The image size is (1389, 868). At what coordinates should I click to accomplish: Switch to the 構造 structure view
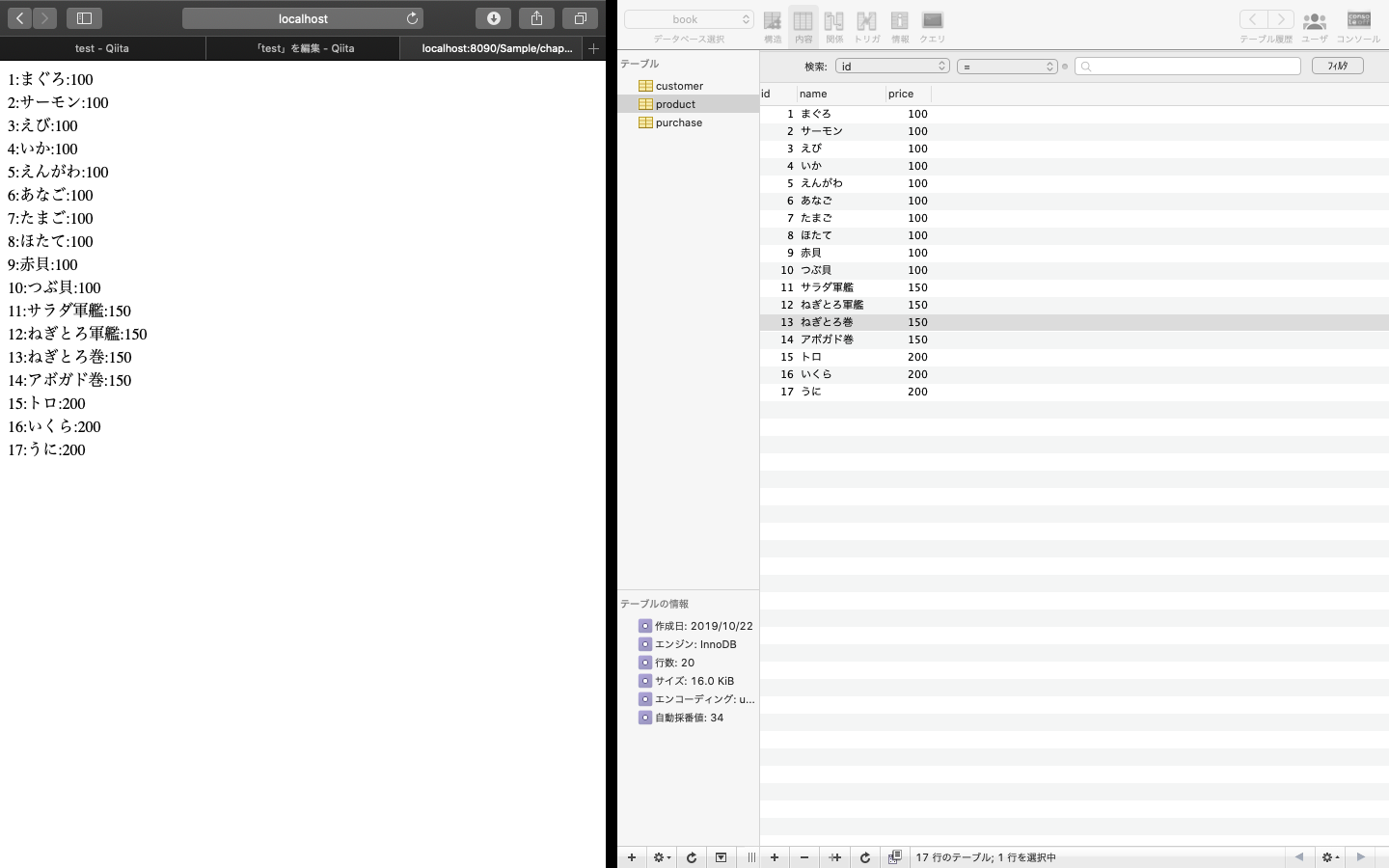click(773, 26)
